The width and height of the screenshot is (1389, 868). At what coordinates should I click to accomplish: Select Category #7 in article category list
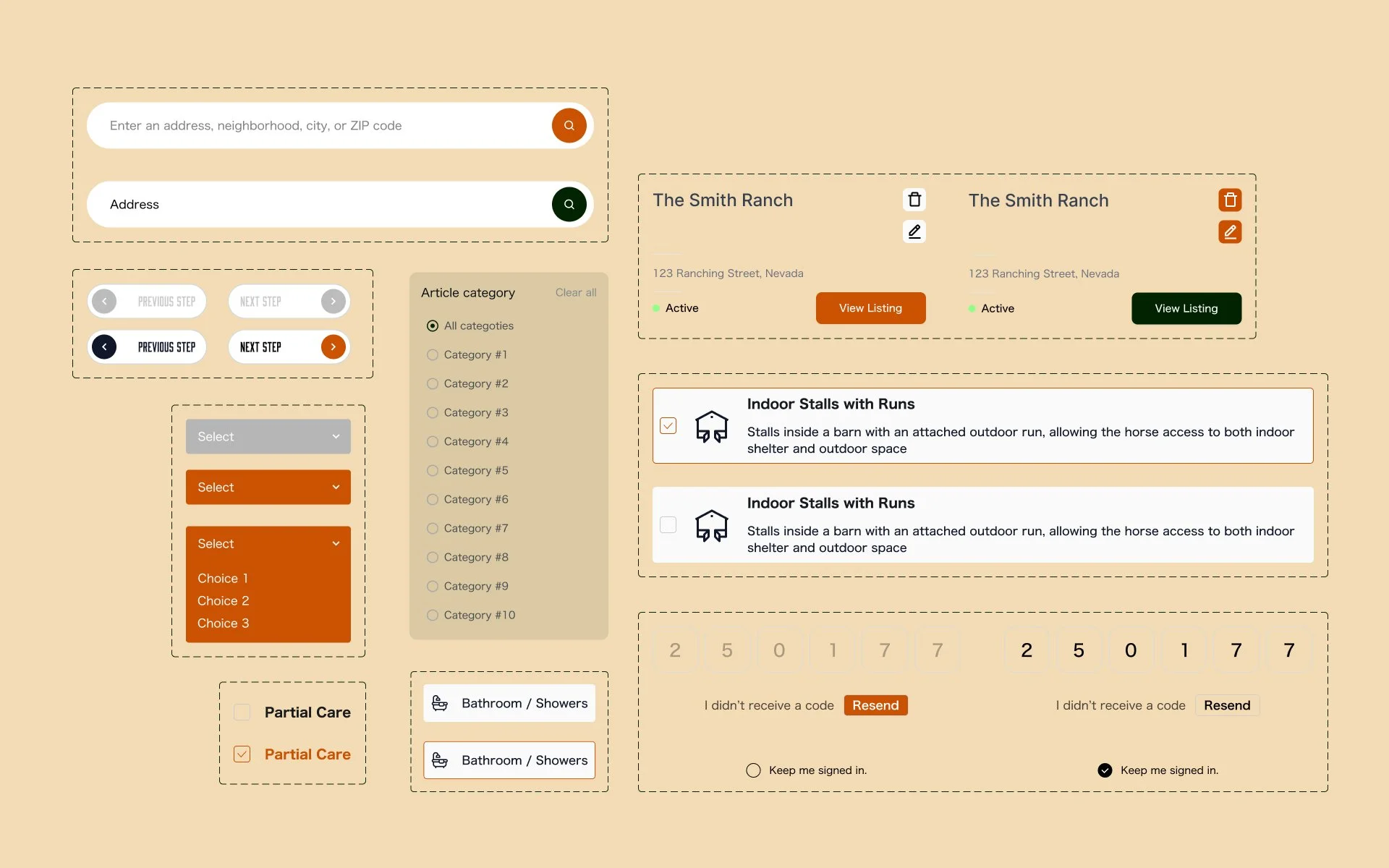coord(468,529)
